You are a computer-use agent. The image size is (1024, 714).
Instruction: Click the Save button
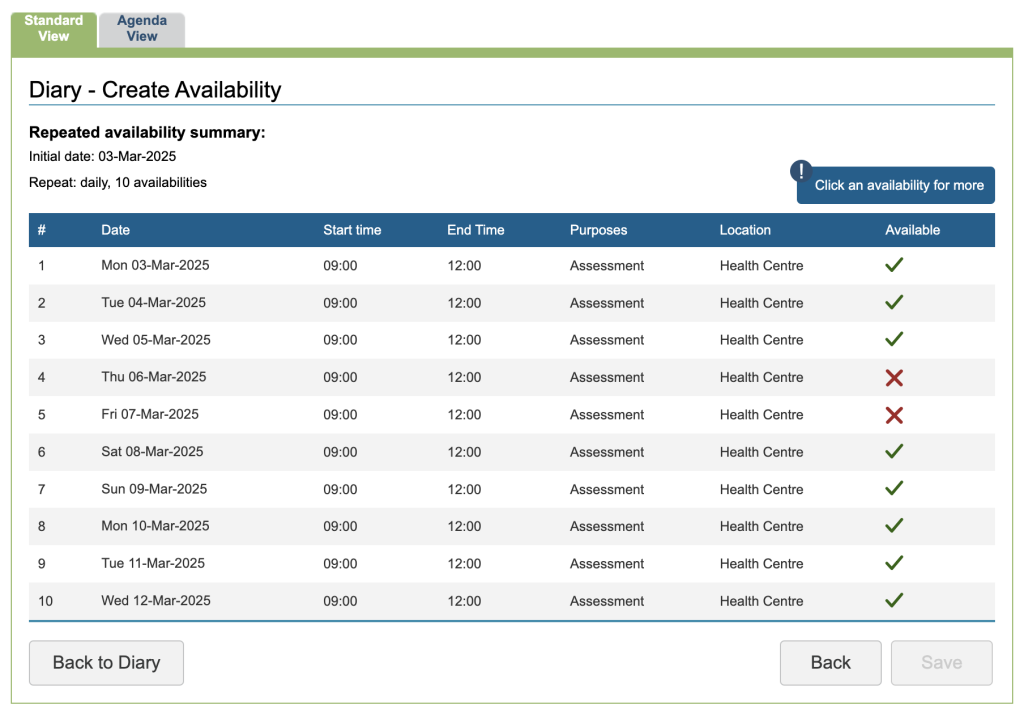pyautogui.click(x=941, y=663)
